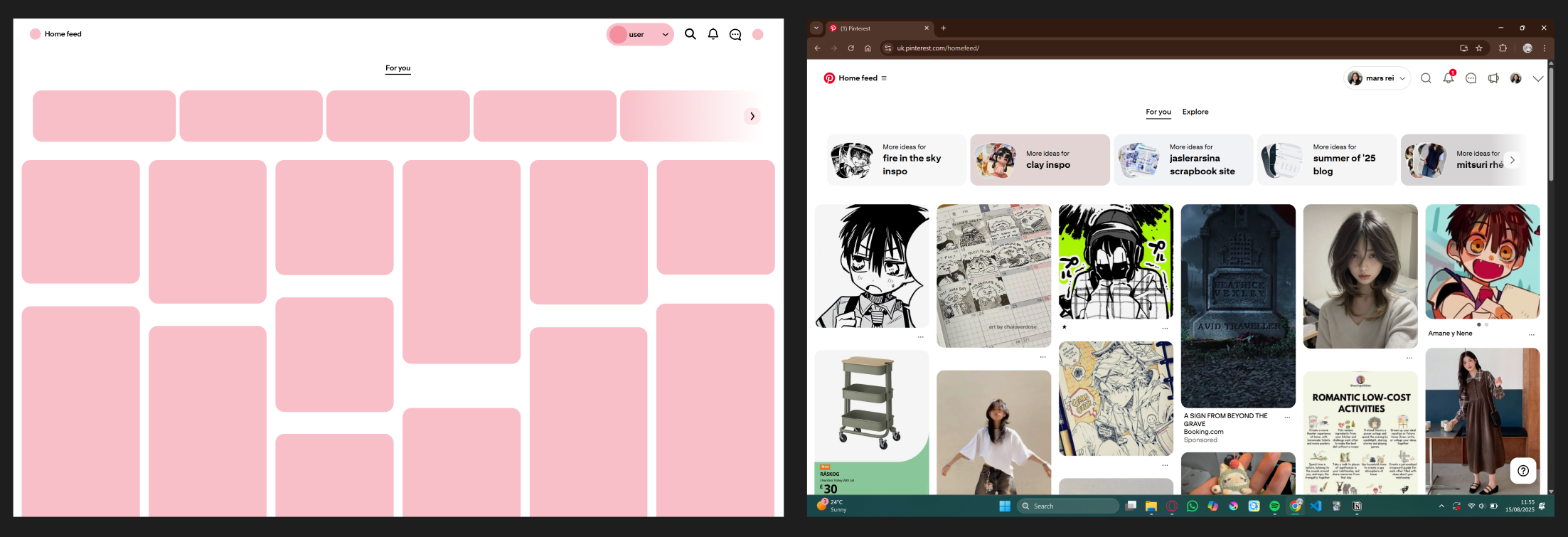This screenshot has height=537, width=1568.
Task: Reload the Pinterest page
Action: [x=850, y=48]
